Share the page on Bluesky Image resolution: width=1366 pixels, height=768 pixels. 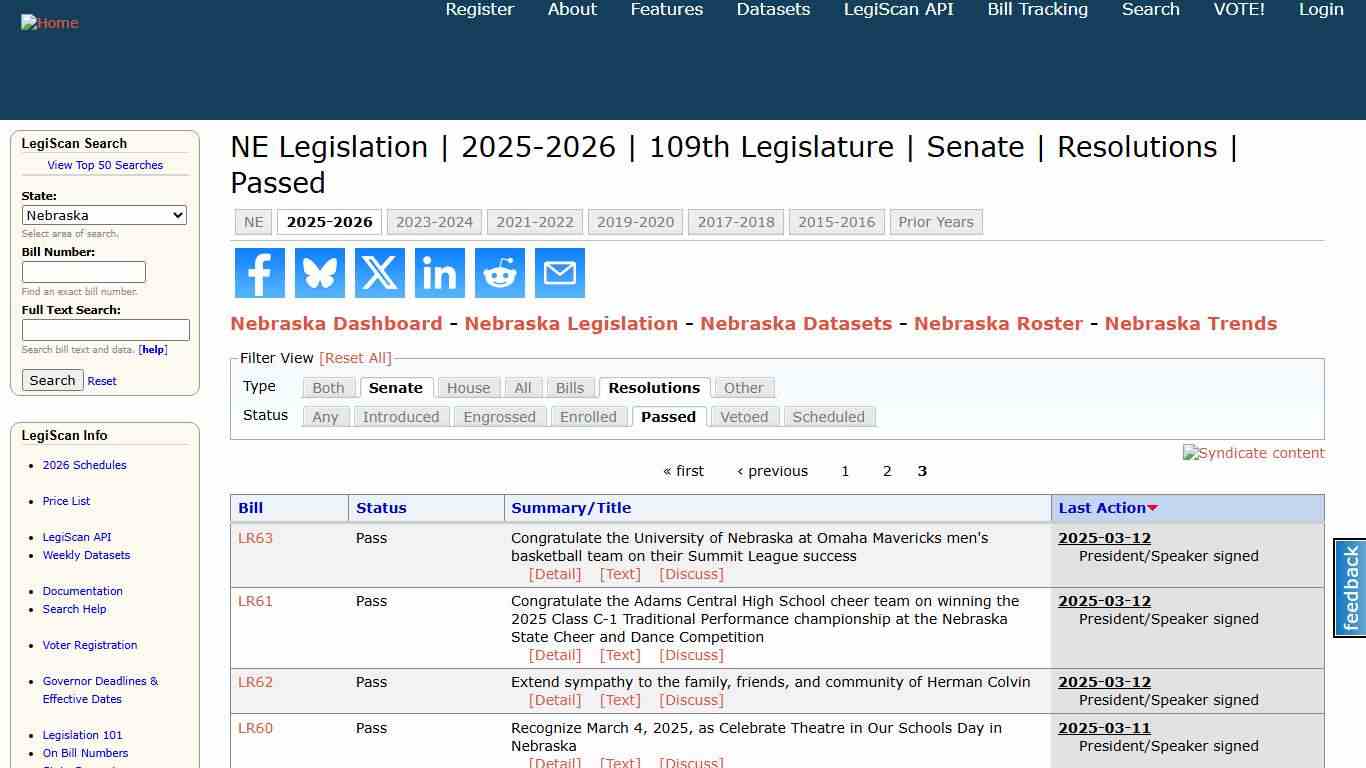click(x=319, y=272)
